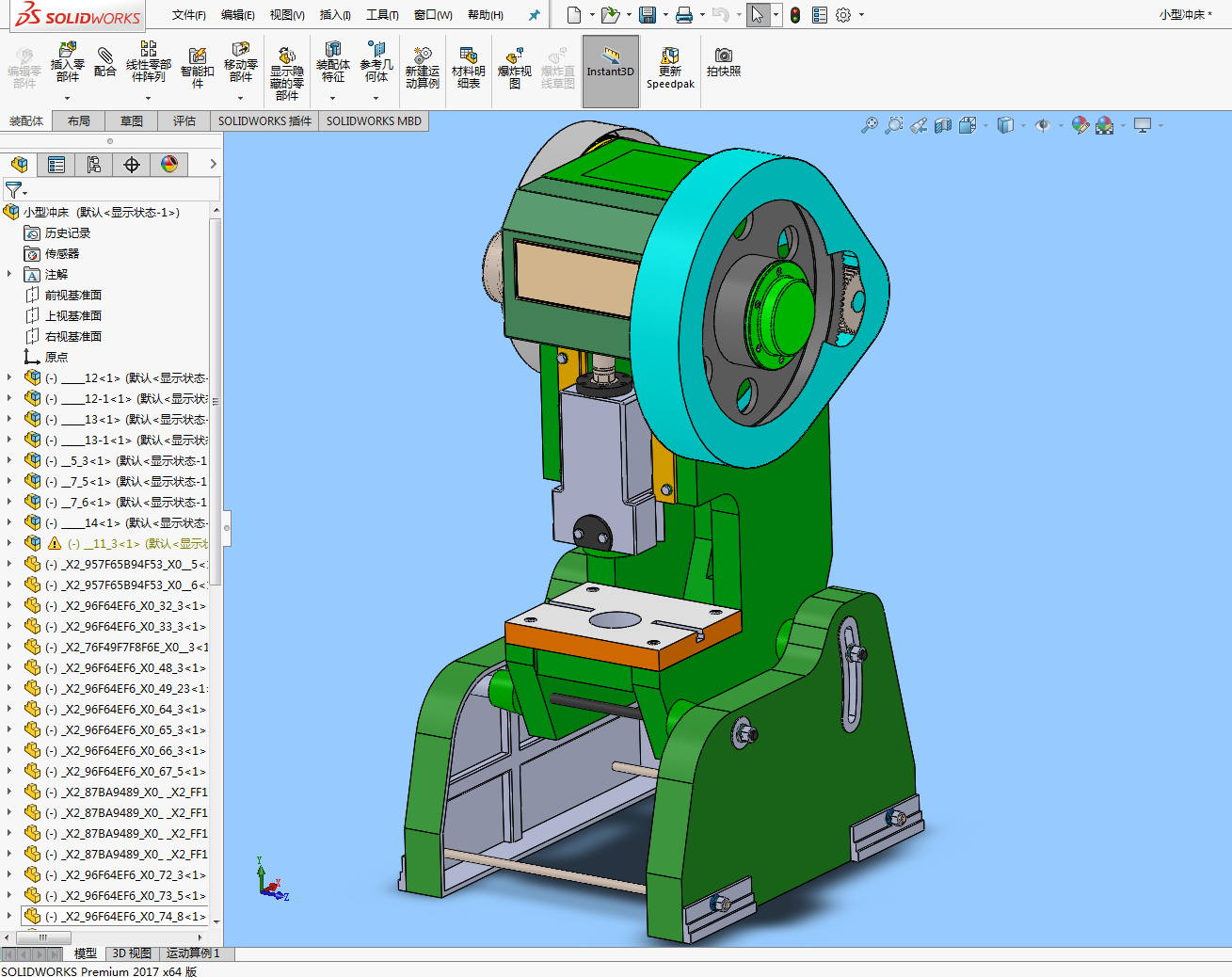Click the save icon in the top toolbar
The height and width of the screenshot is (977, 1232).
648,15
